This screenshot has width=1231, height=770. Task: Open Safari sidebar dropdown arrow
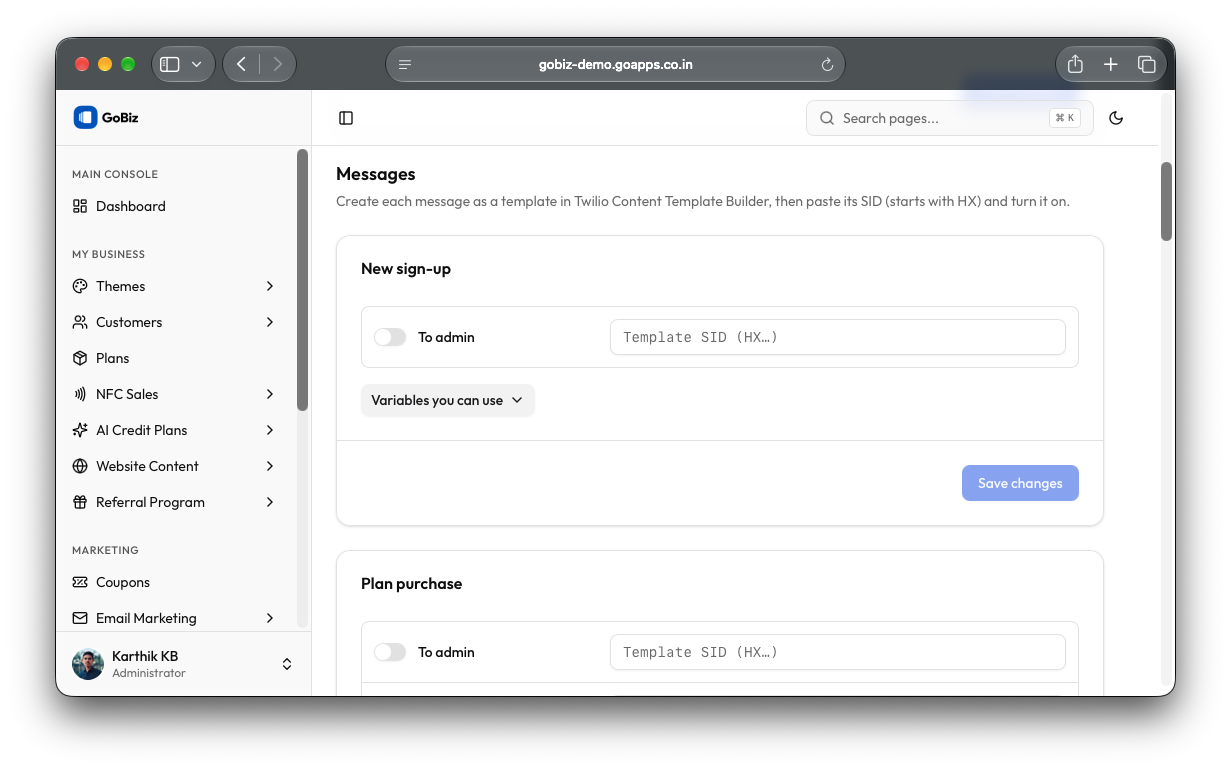(x=196, y=64)
